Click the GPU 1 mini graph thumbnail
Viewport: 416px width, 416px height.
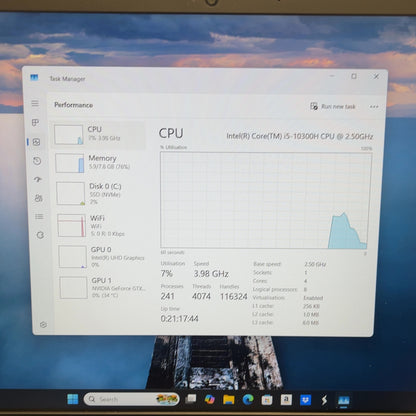coord(74,288)
